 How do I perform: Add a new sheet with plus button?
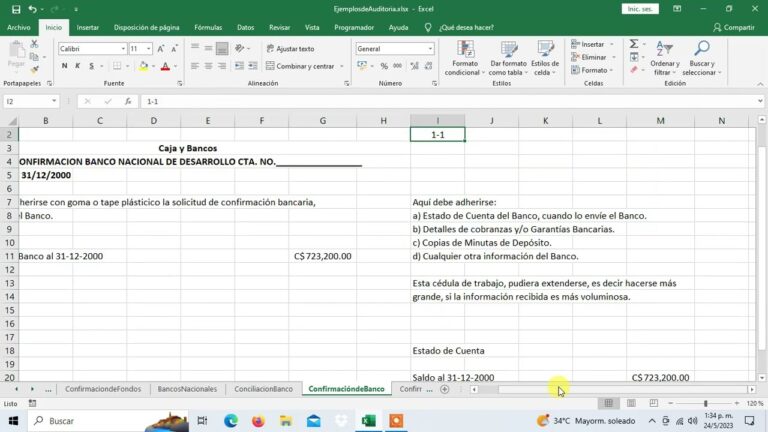pos(445,389)
